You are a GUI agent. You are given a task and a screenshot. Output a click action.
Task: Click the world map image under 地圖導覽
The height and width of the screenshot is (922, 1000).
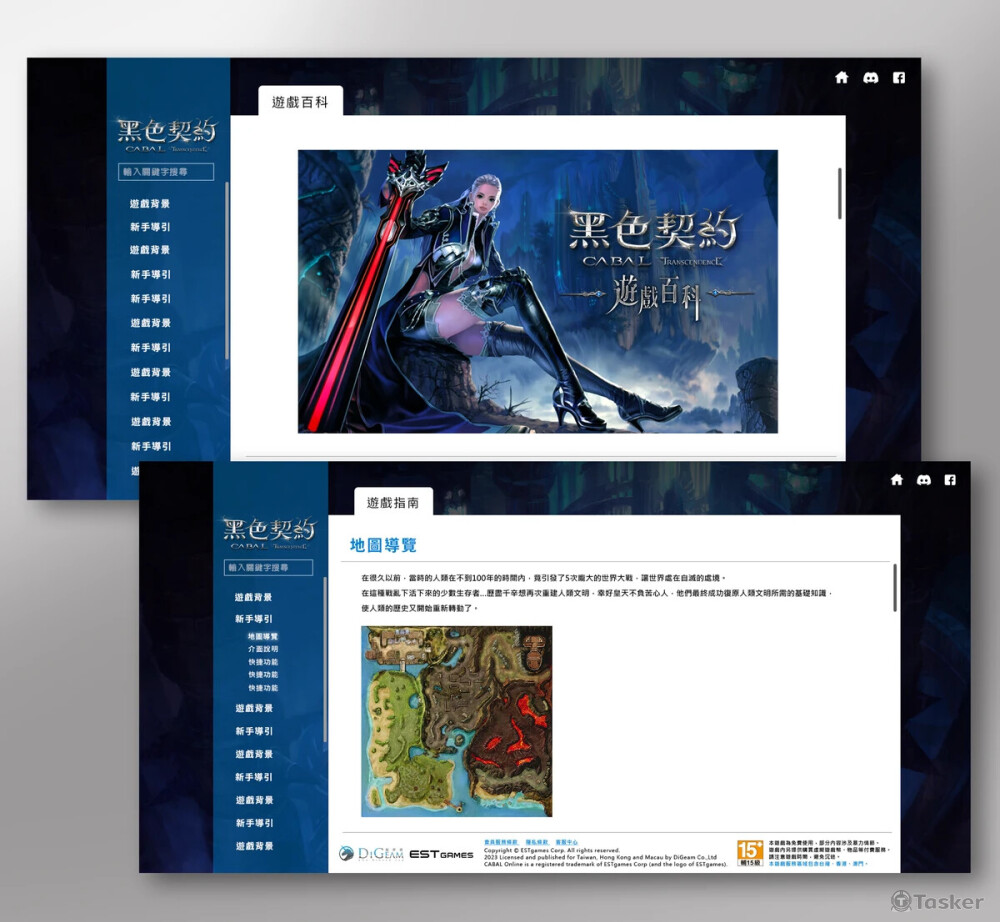456,721
